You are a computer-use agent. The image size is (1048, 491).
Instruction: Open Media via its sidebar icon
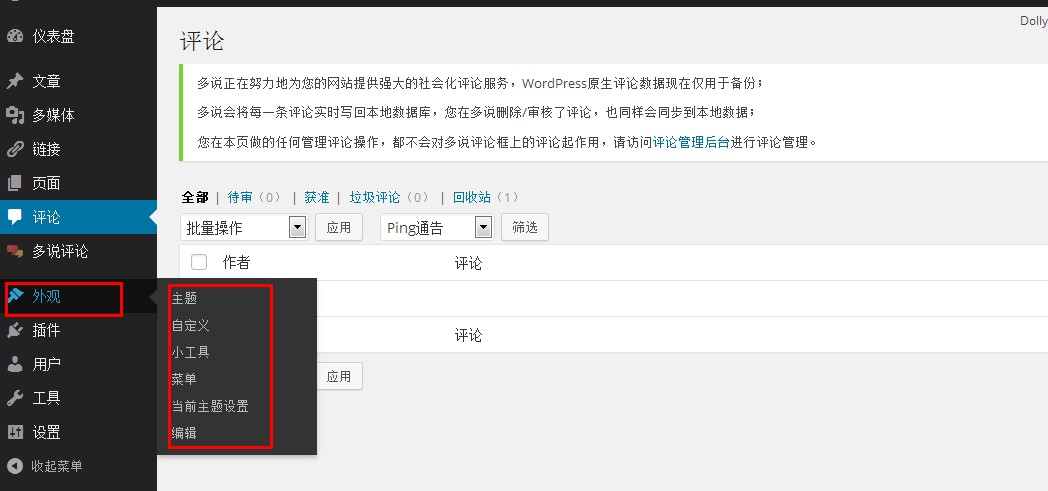pyautogui.click(x=15, y=115)
